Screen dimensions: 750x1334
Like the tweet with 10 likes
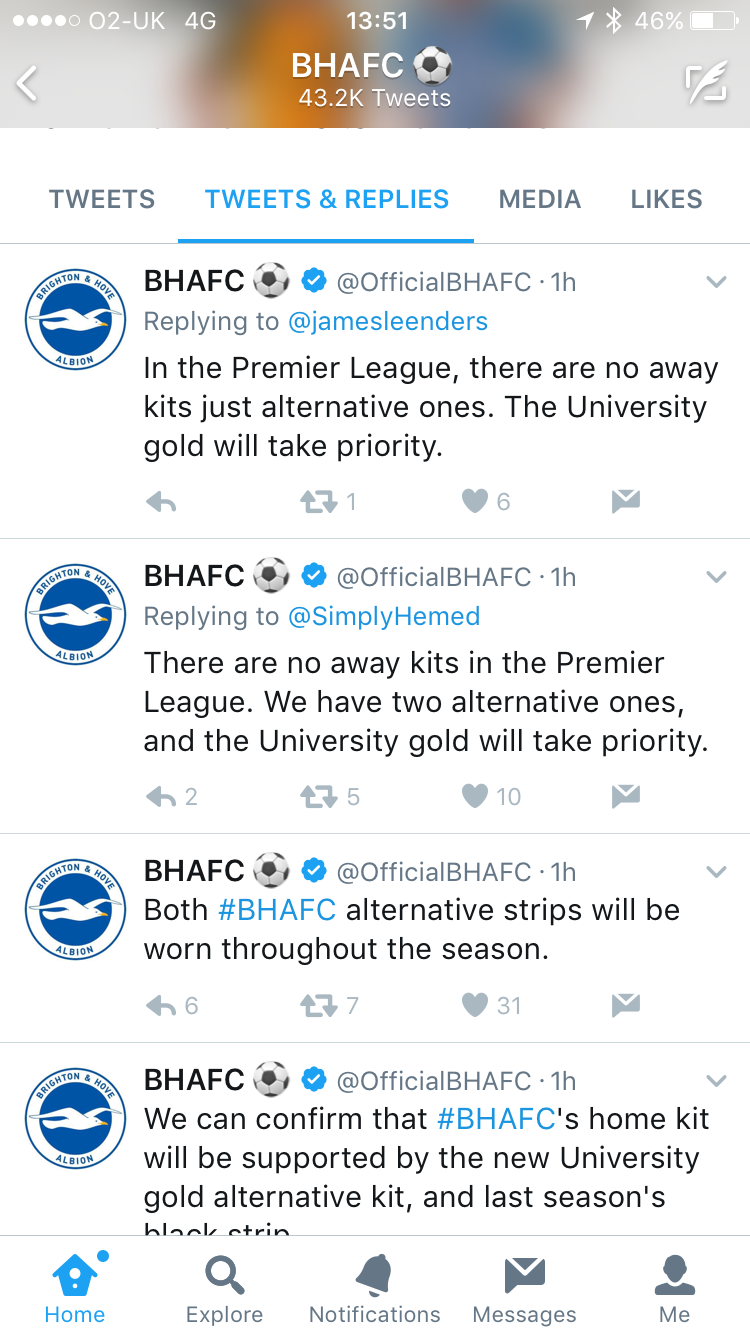coord(474,797)
